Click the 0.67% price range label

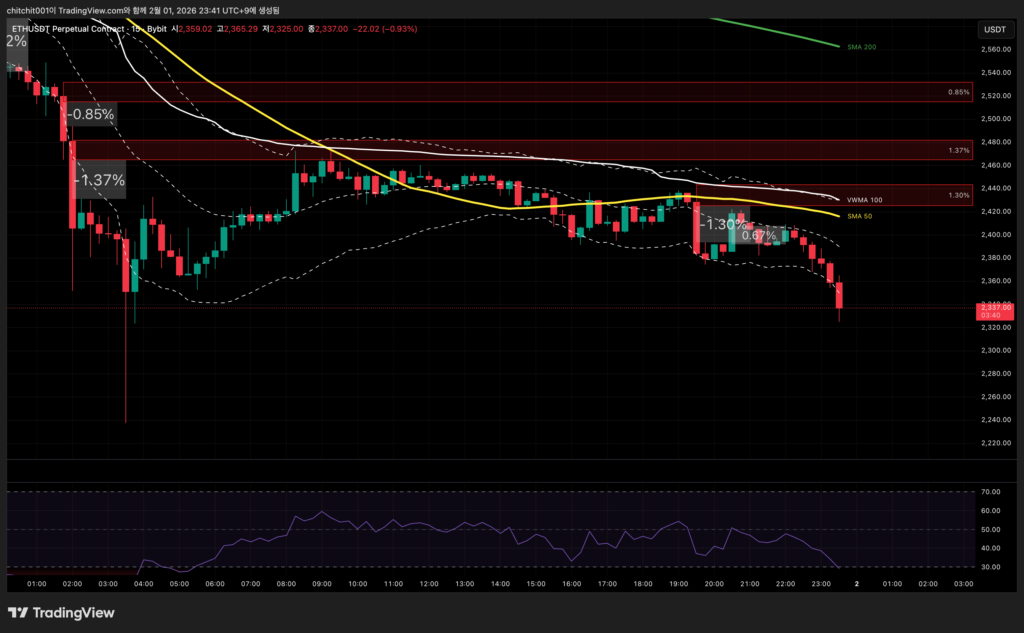coord(760,236)
